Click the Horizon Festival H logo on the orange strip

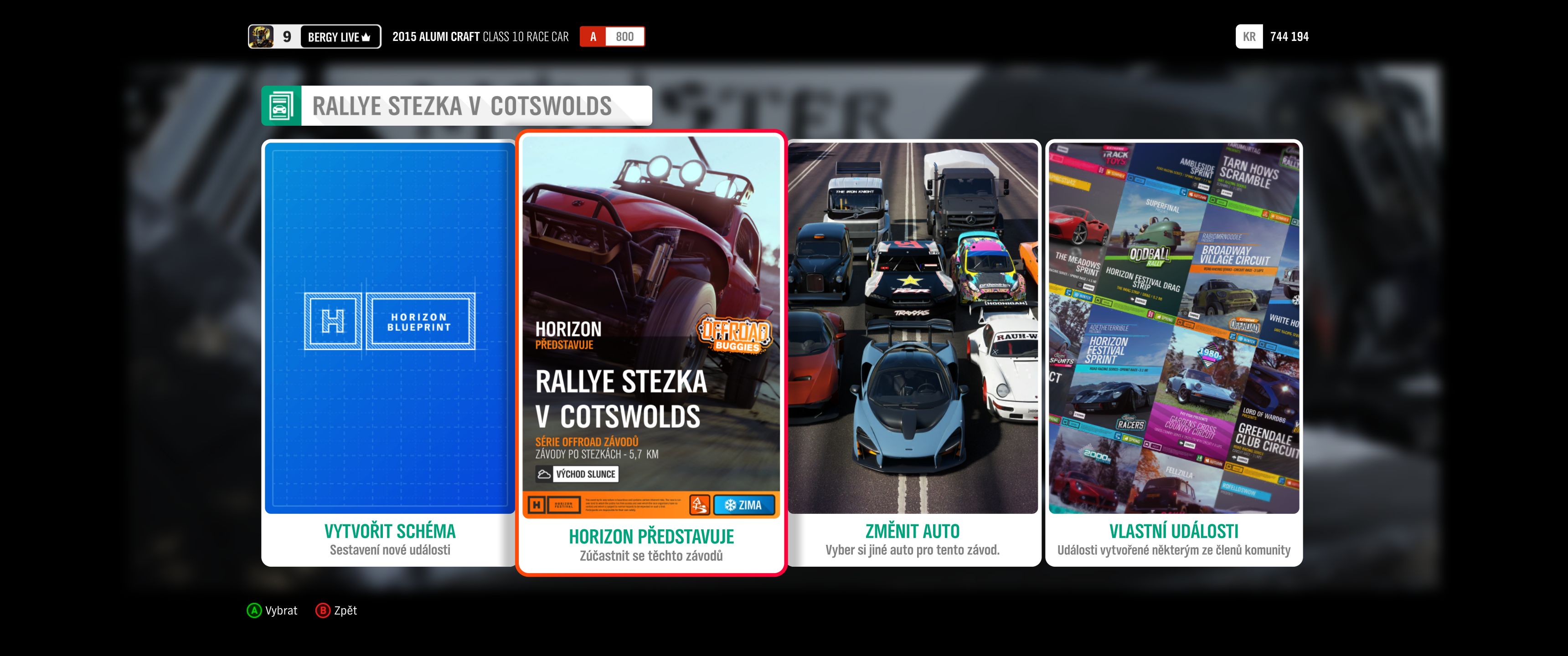click(x=536, y=505)
